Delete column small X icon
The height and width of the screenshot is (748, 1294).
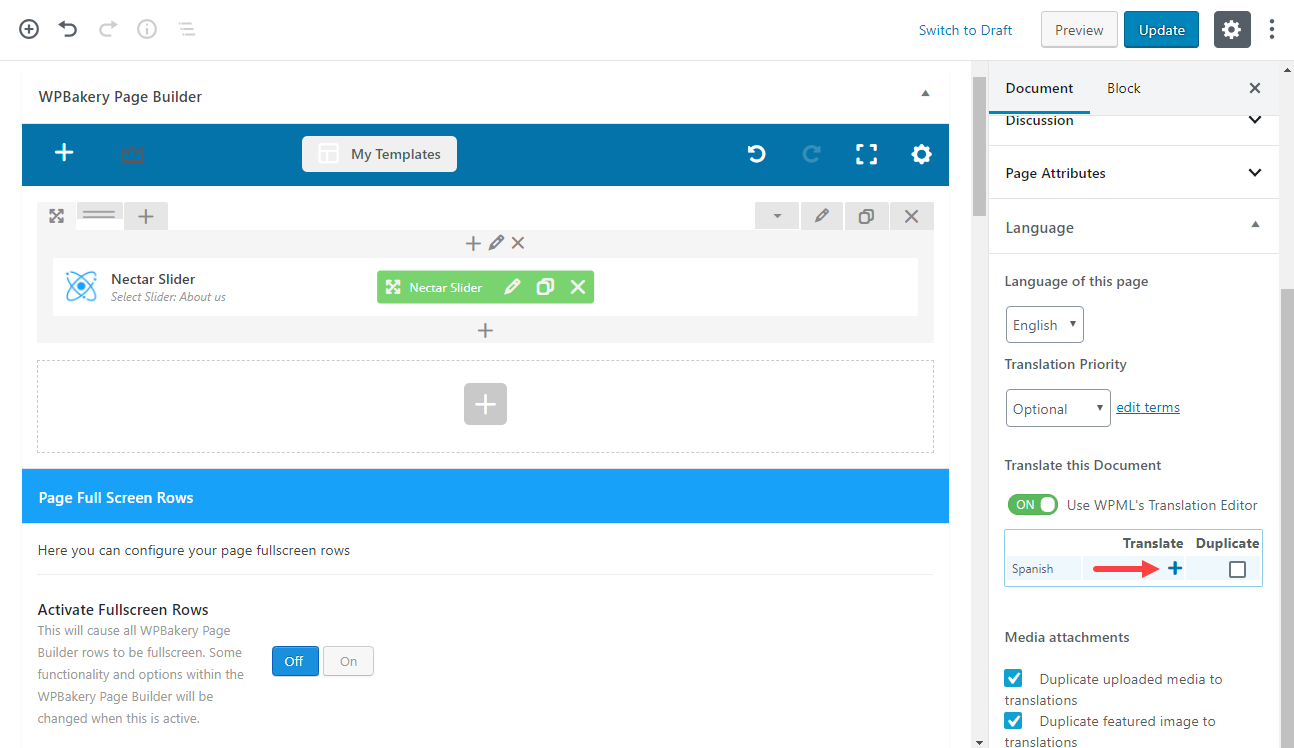(x=518, y=243)
